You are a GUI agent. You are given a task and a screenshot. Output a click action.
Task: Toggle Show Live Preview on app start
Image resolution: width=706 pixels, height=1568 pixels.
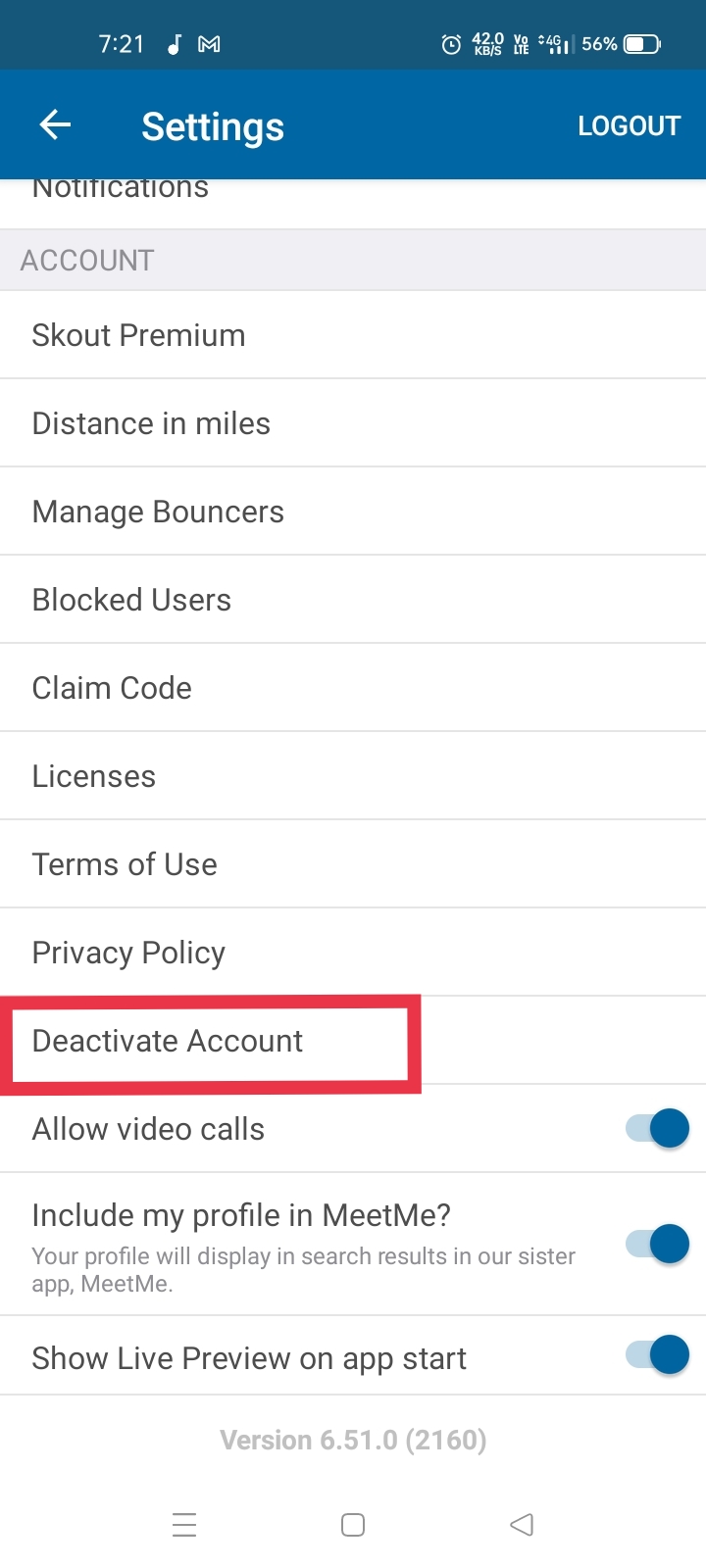coord(658,1355)
